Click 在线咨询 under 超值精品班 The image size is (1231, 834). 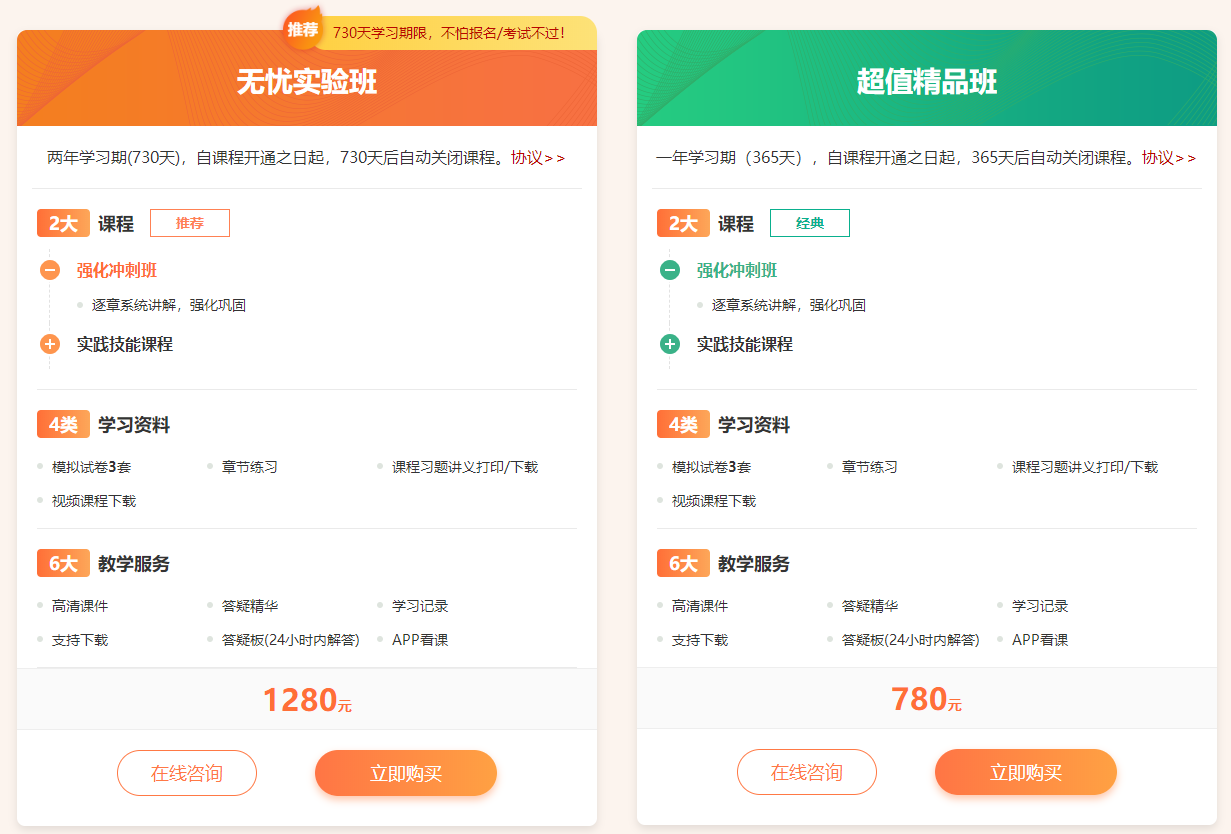pos(807,772)
